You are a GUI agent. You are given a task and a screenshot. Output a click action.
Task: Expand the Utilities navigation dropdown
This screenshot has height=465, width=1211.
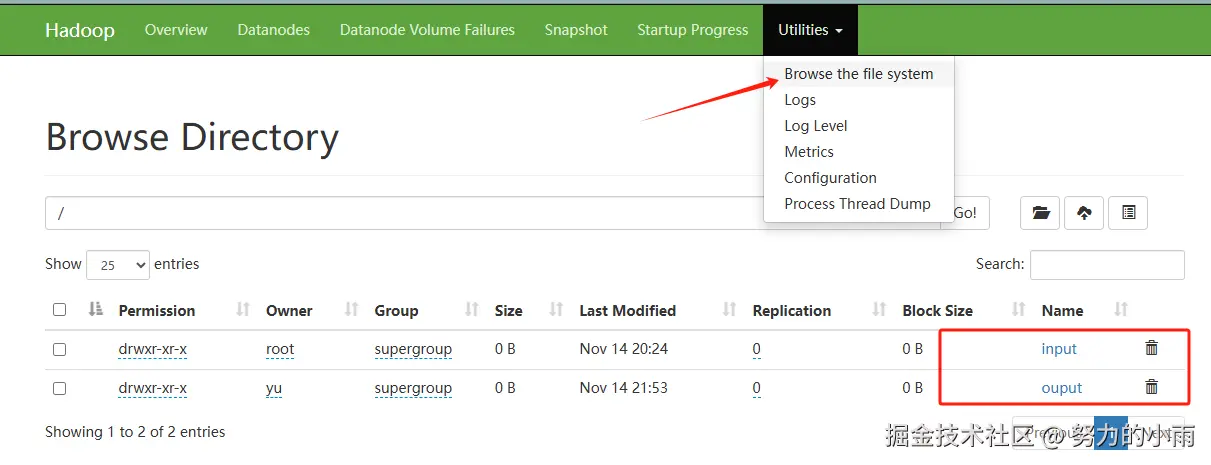[x=810, y=30]
